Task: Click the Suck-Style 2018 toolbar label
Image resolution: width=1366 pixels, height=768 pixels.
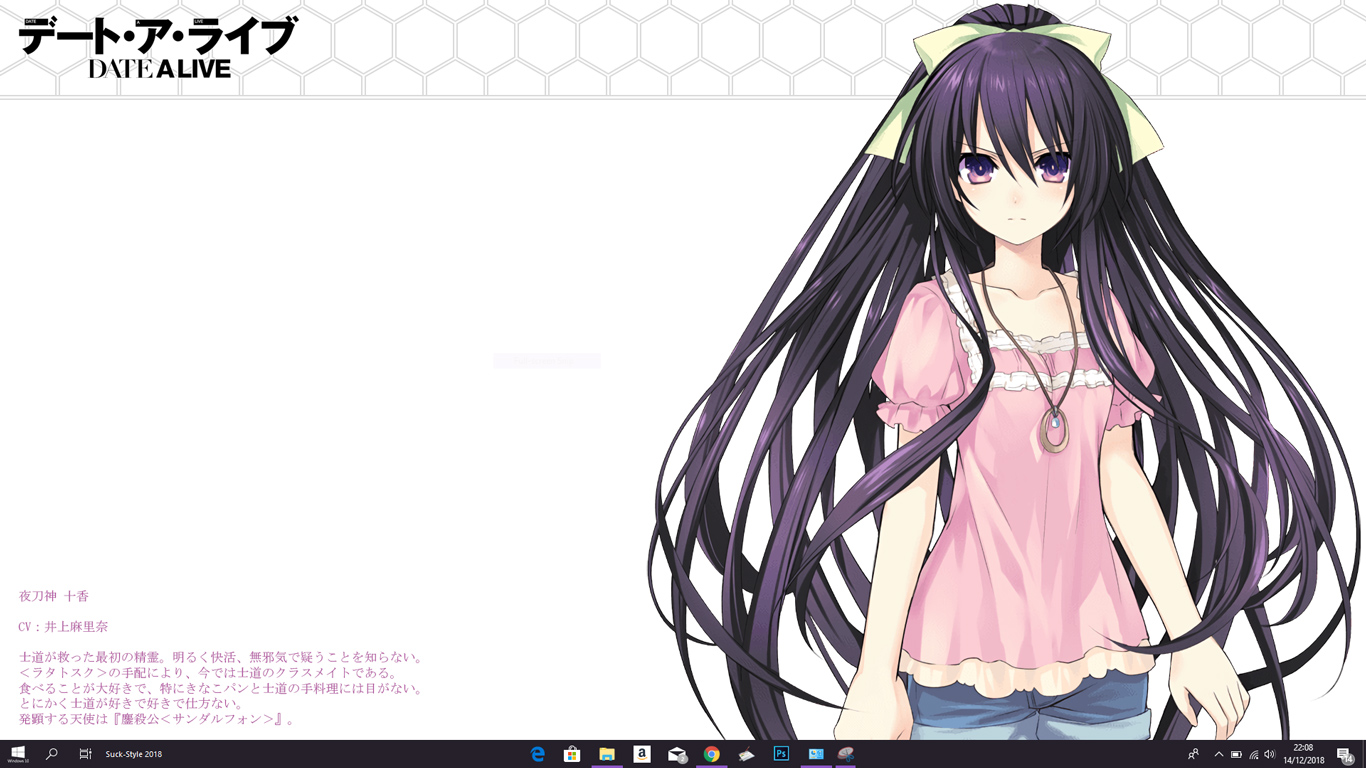Action: point(134,754)
